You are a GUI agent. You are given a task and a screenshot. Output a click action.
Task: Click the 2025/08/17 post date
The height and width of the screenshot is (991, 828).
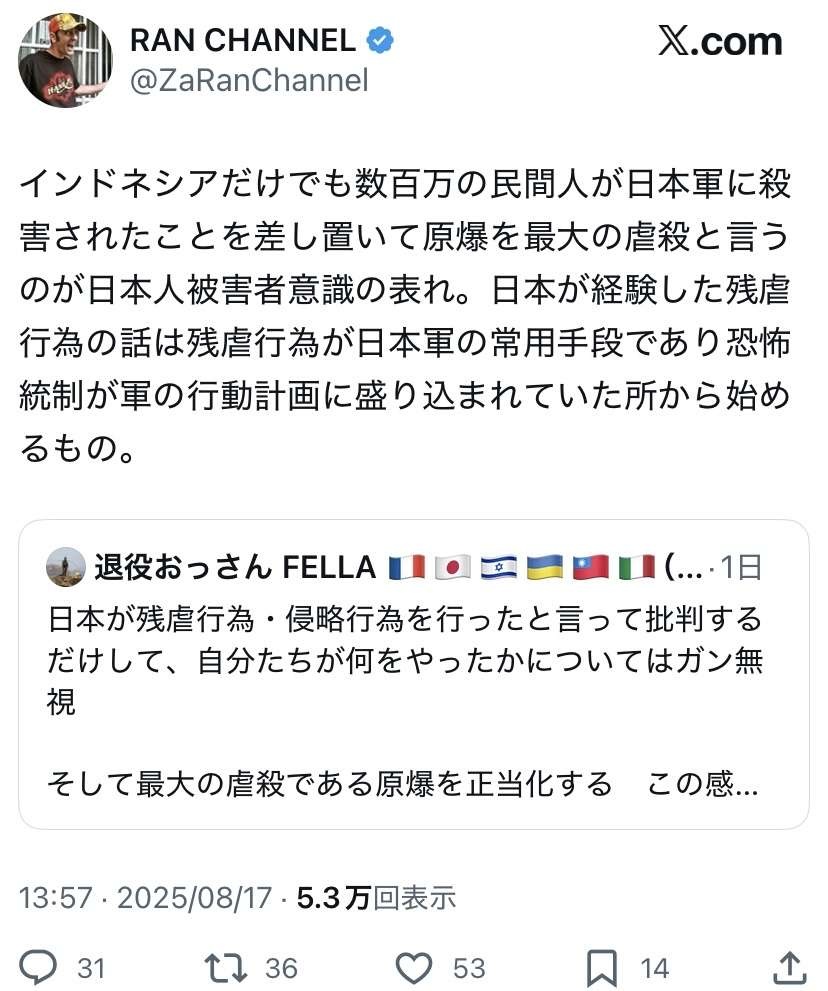click(194, 897)
